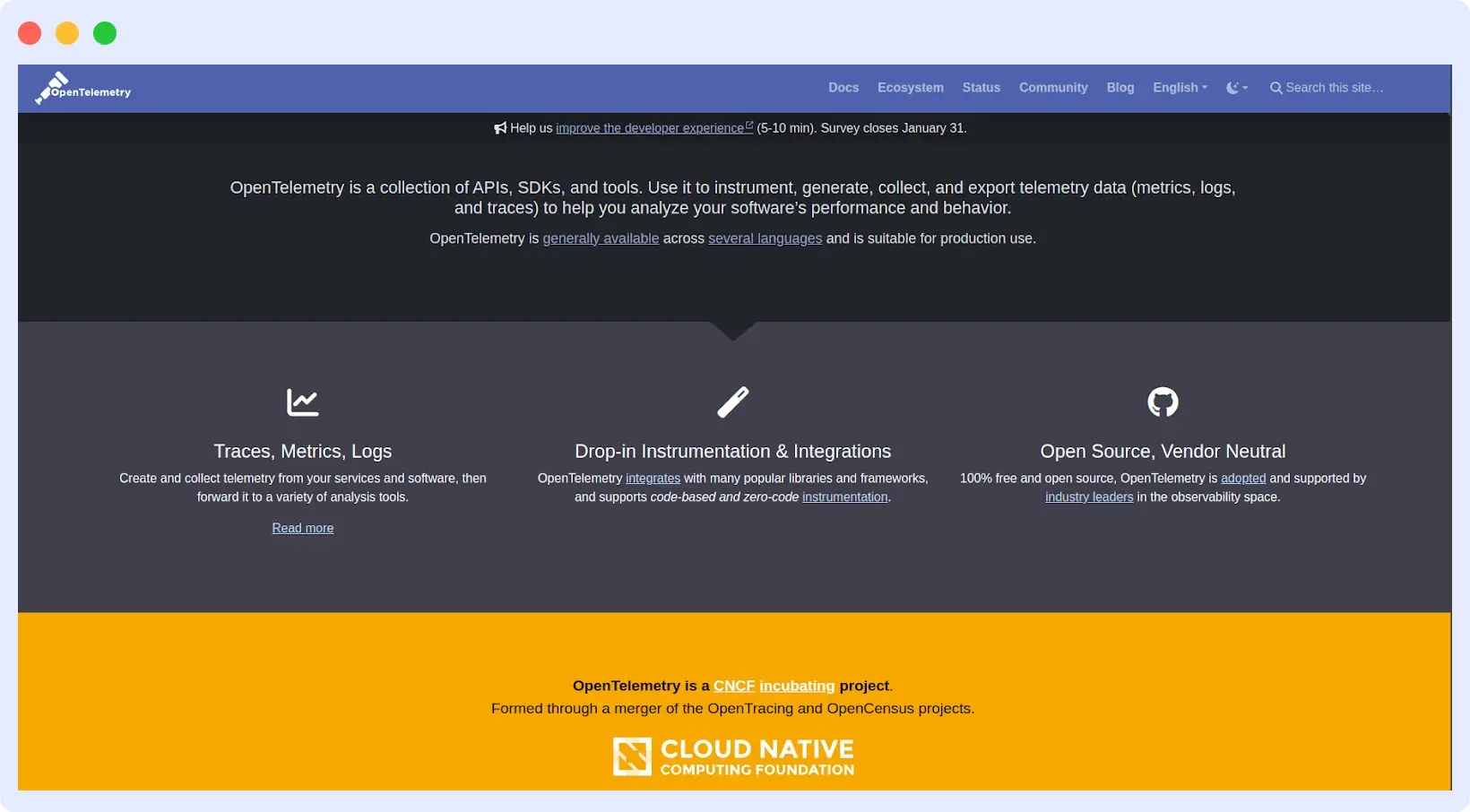The width and height of the screenshot is (1470, 812).
Task: Toggle the dark mode moon theme selector
Action: point(1236,88)
